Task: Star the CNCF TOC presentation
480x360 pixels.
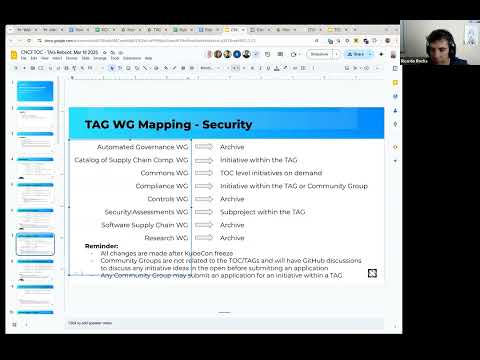Action: click(x=105, y=53)
